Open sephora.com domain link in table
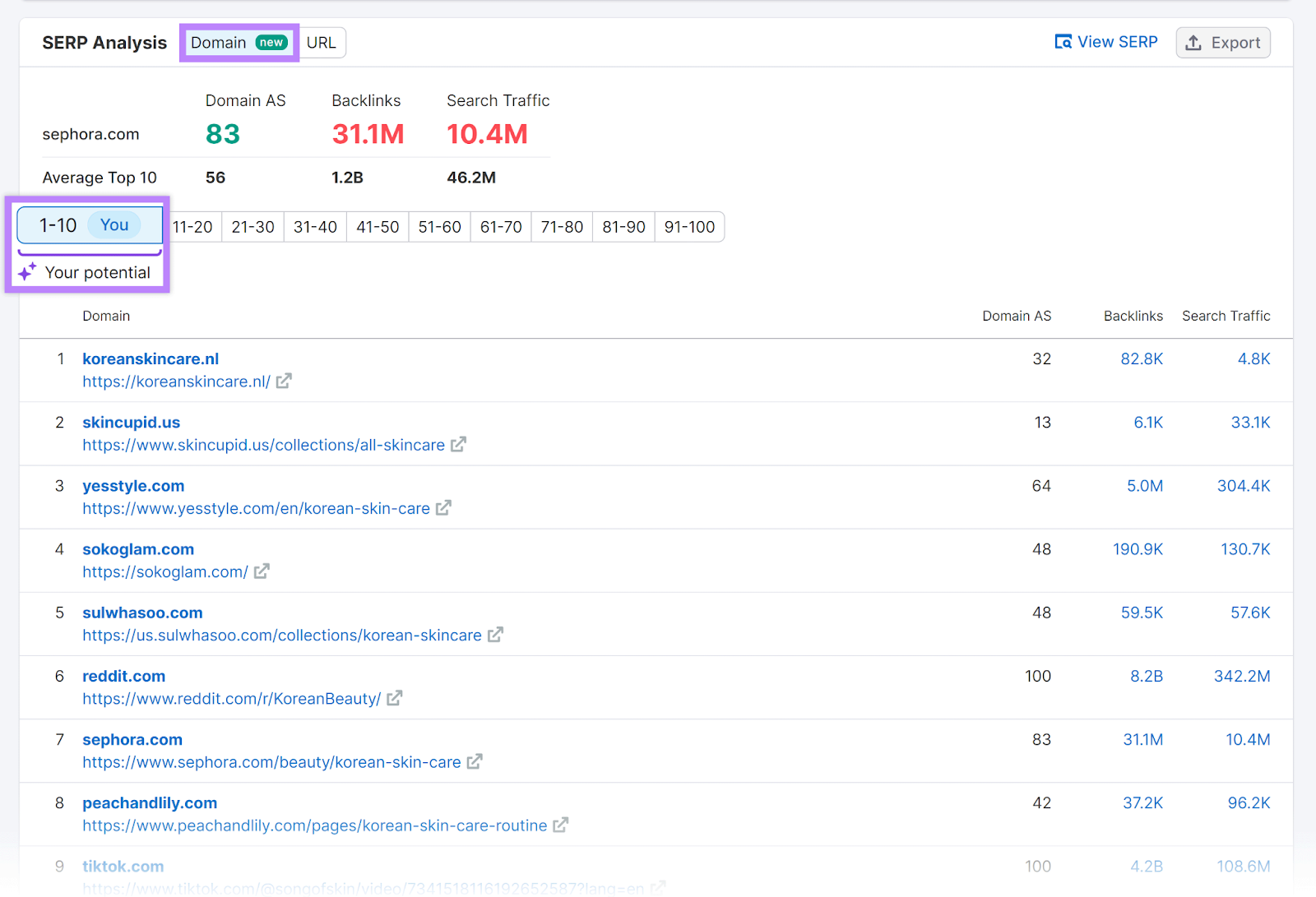This screenshot has width=1316, height=897. [x=132, y=739]
